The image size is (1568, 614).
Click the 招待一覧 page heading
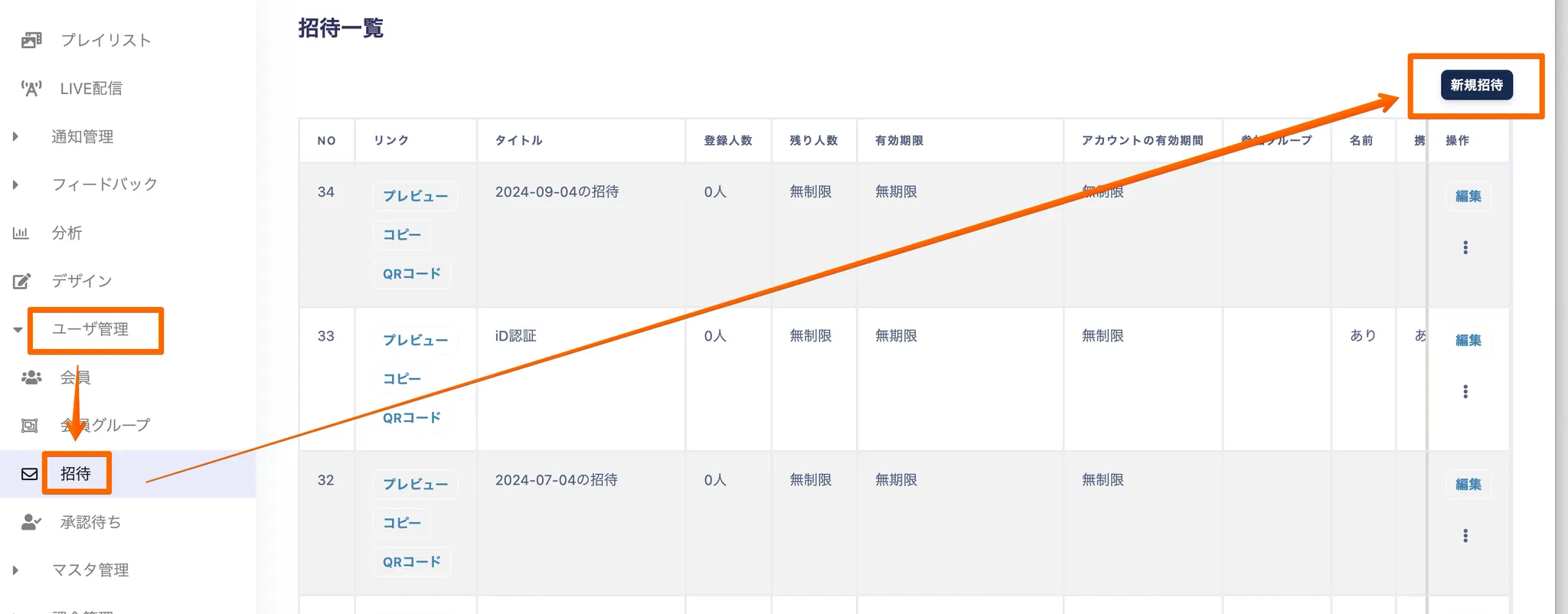(341, 28)
